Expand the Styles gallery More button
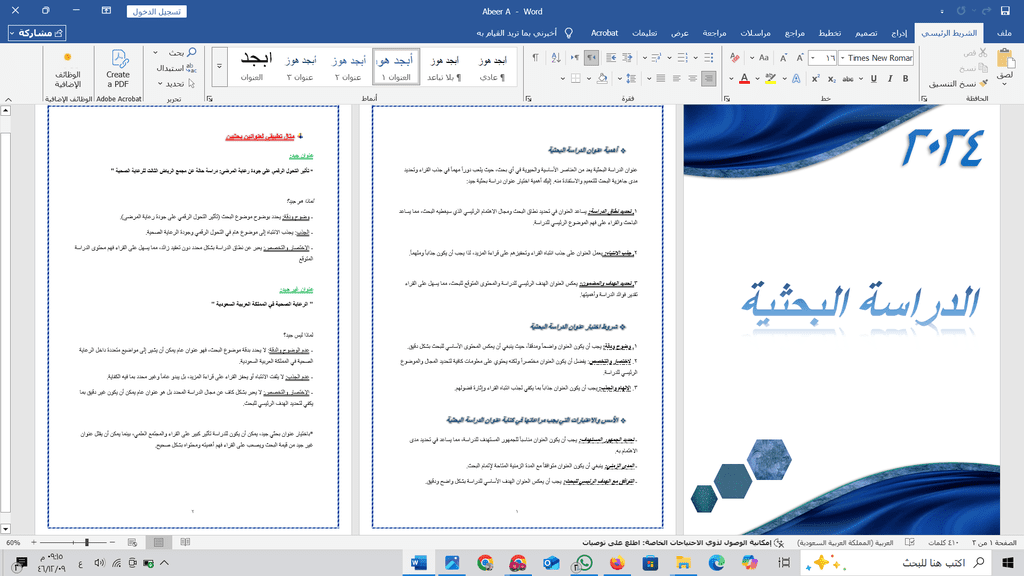This screenshot has height=576, width=1024. pos(219,67)
